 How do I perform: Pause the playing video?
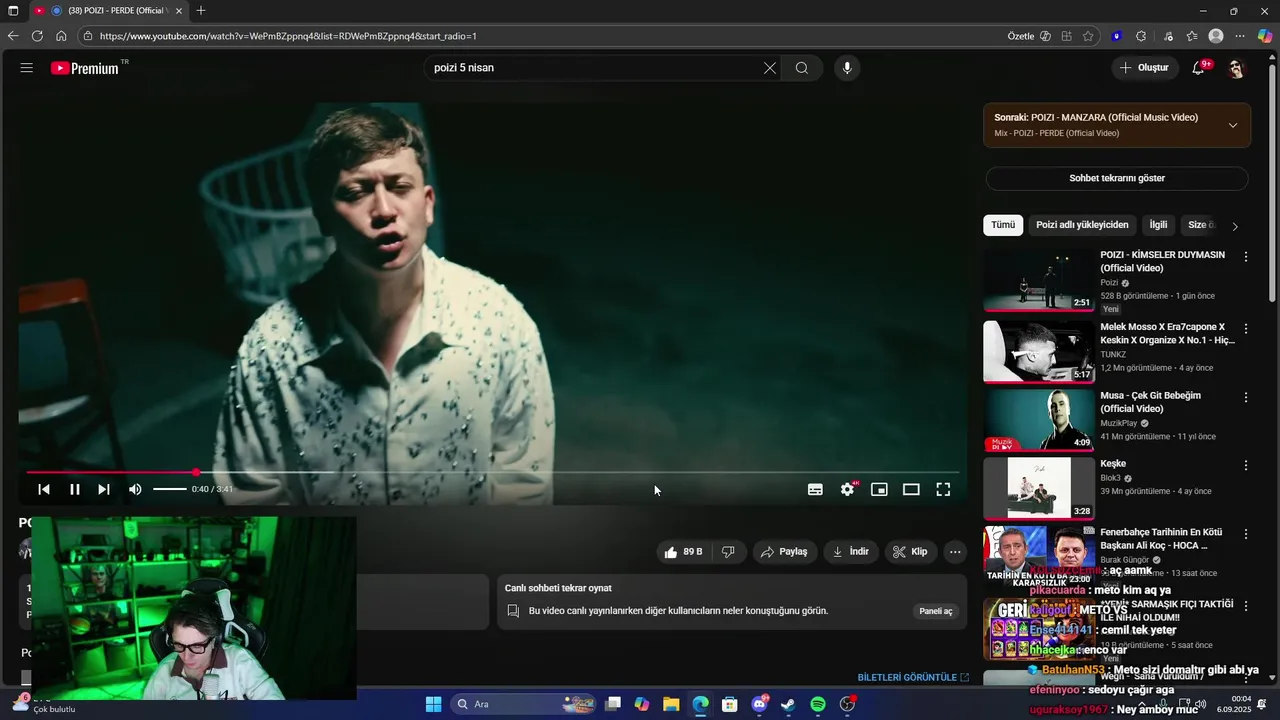(x=74, y=489)
